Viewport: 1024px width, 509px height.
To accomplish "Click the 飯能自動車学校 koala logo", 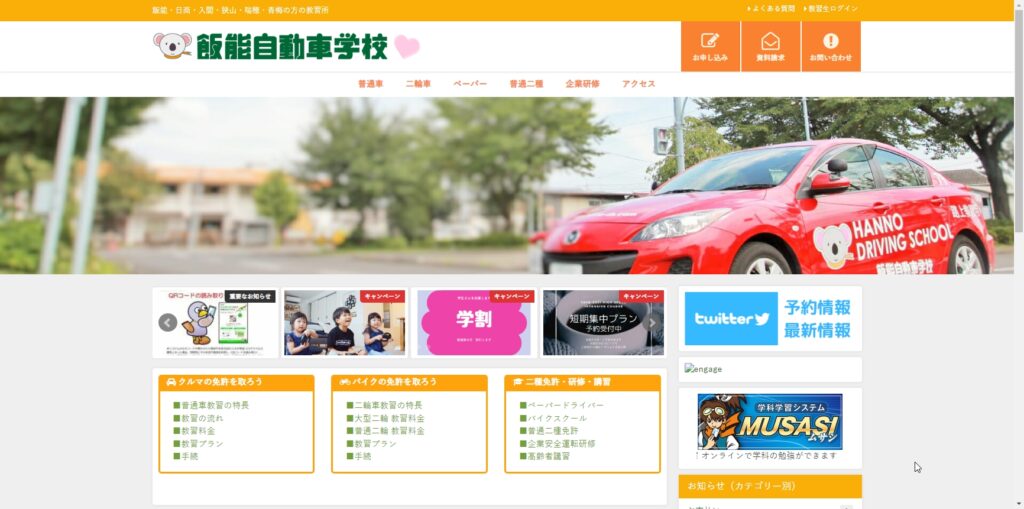I will coord(286,46).
